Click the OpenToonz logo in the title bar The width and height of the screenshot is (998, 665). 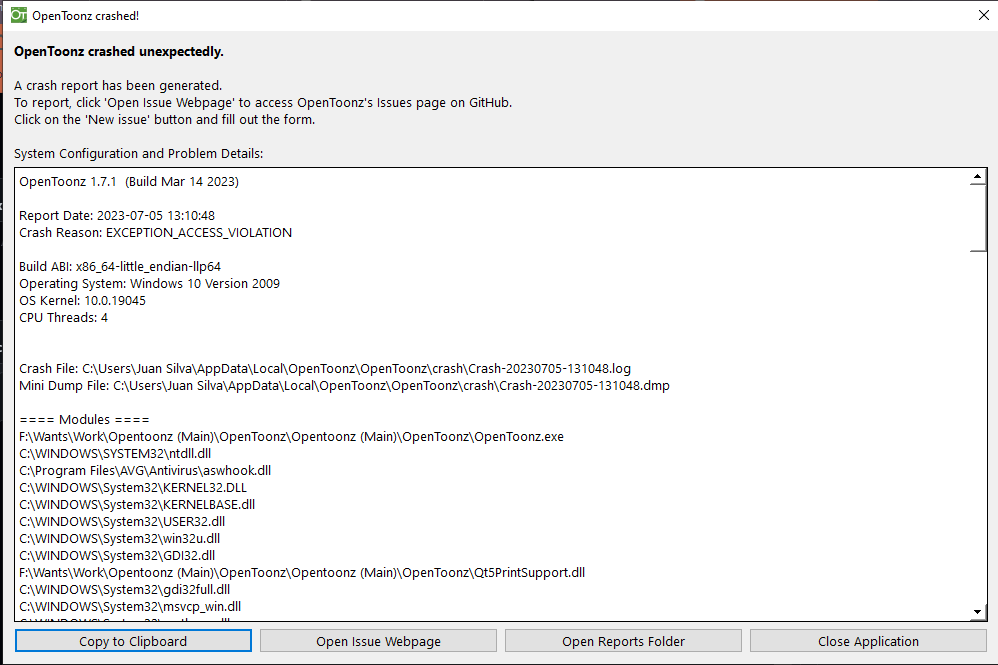[17, 15]
